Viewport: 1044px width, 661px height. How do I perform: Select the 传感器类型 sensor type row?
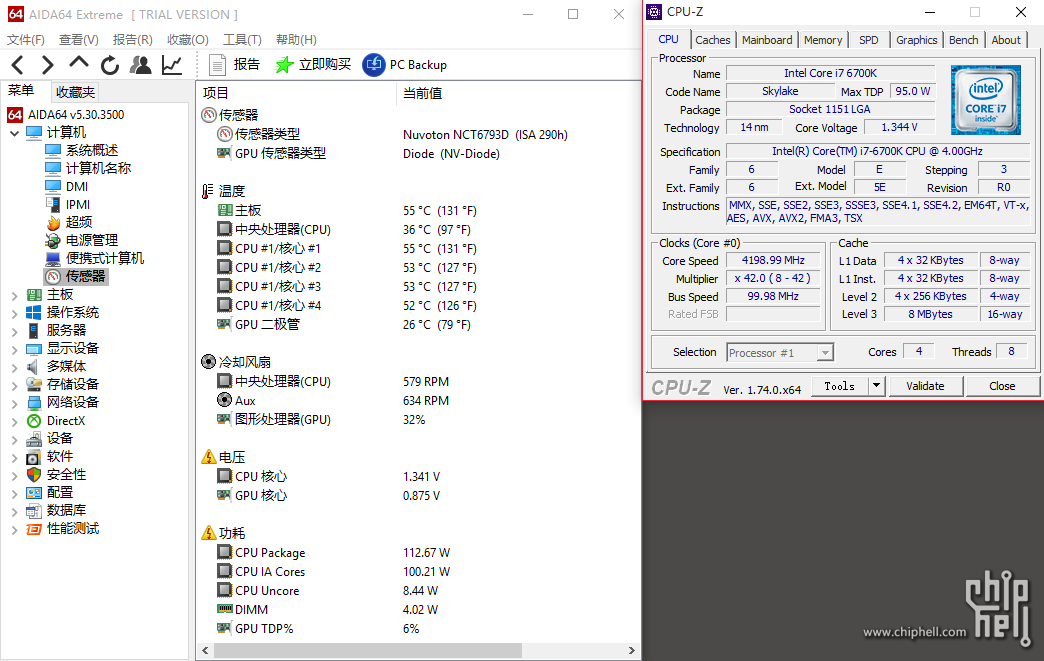pos(418,134)
